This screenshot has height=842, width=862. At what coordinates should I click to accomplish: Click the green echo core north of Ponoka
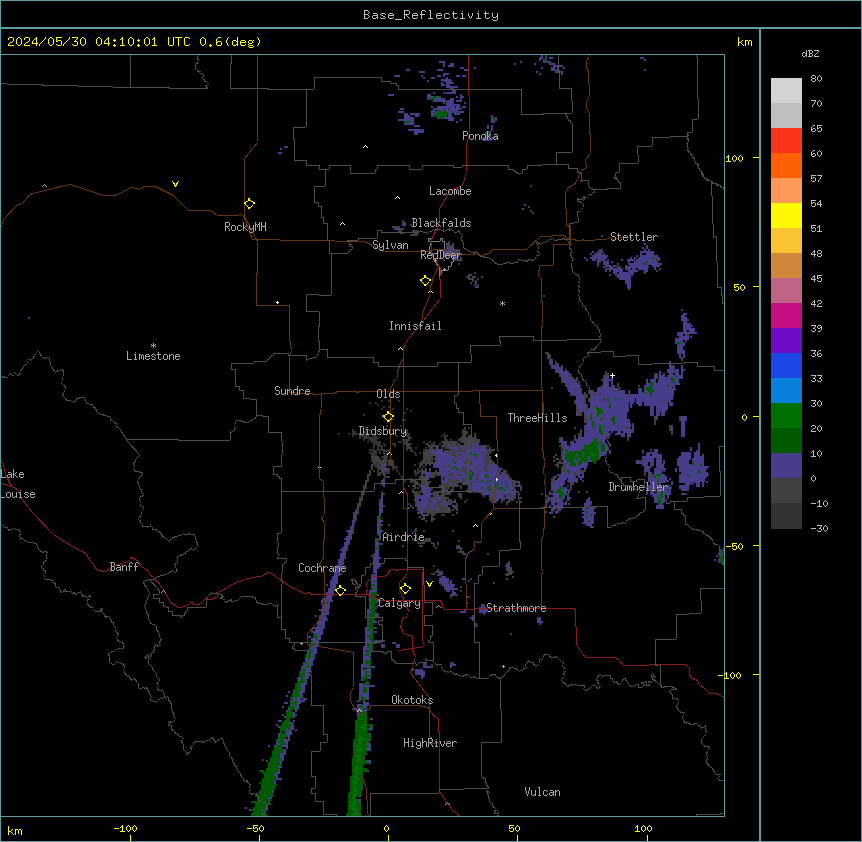(x=440, y=114)
